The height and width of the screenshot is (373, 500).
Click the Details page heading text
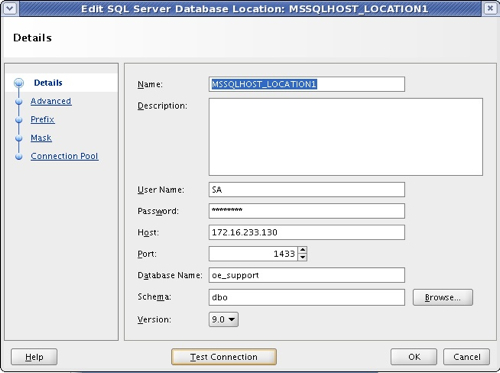pos(32,38)
